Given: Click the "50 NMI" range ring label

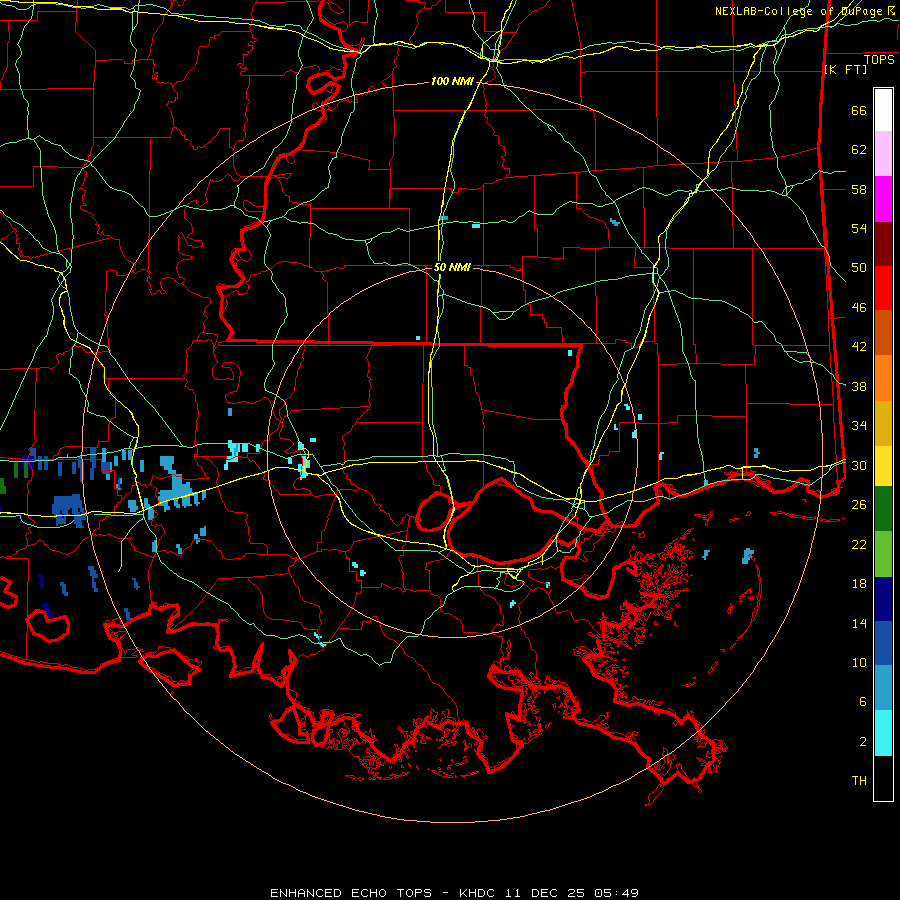Looking at the screenshot, I should point(452,267).
